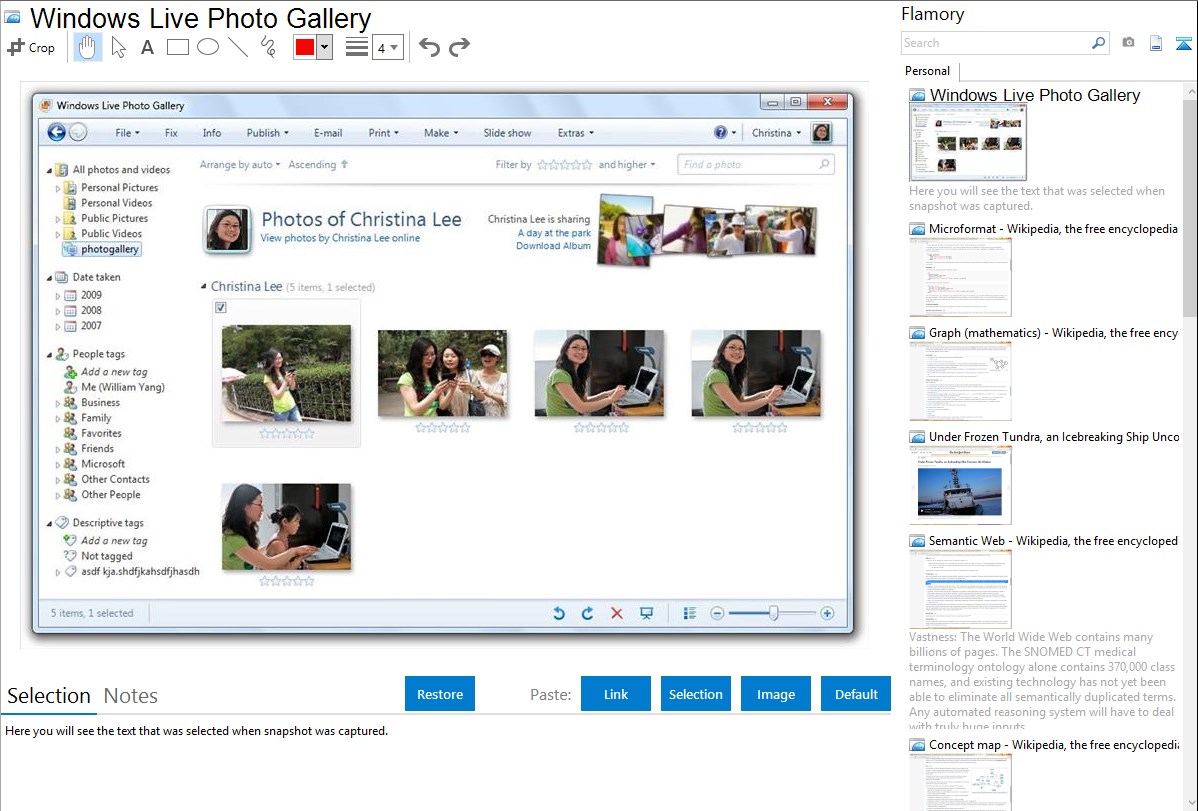Screen dimensions: 1198x811
Task: Open the File menu in Photo Gallery
Action: coord(127,133)
